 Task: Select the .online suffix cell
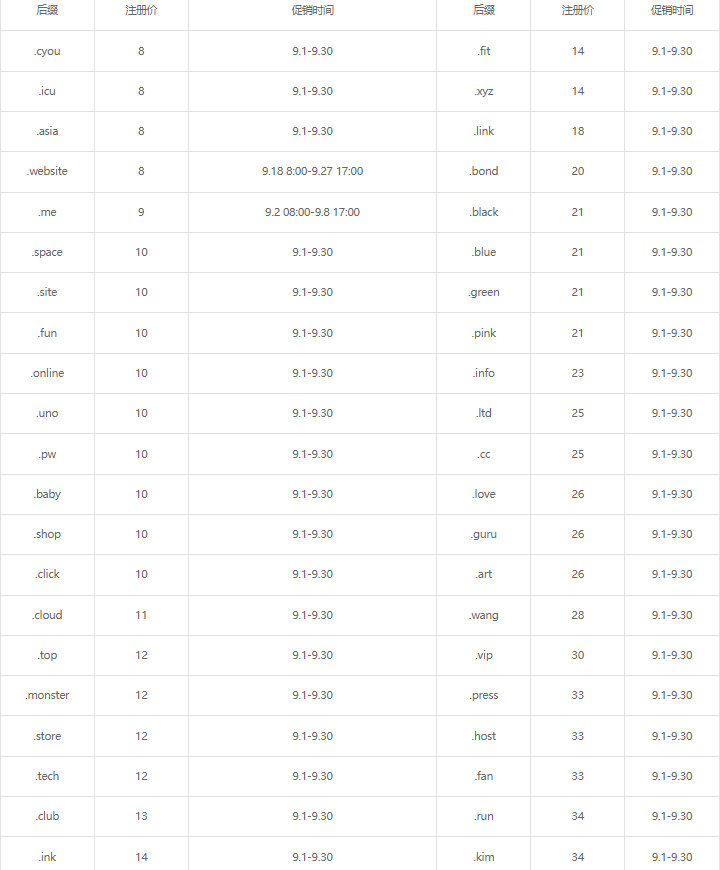pyautogui.click(x=47, y=373)
